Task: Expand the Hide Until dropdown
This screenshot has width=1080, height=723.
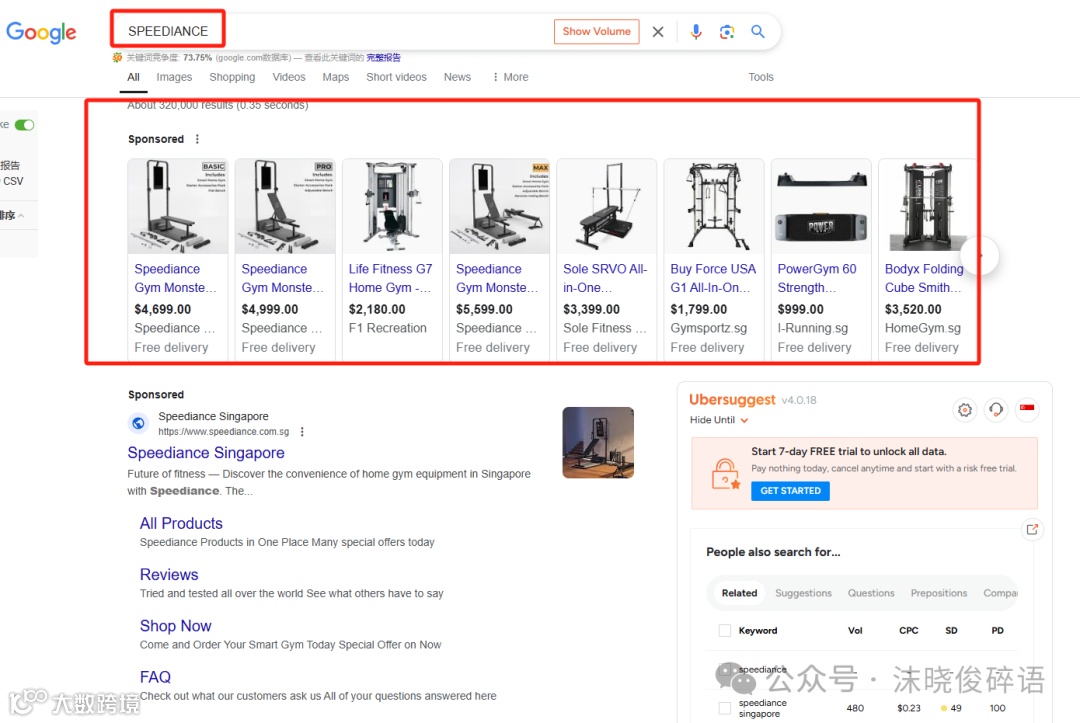Action: pos(719,420)
